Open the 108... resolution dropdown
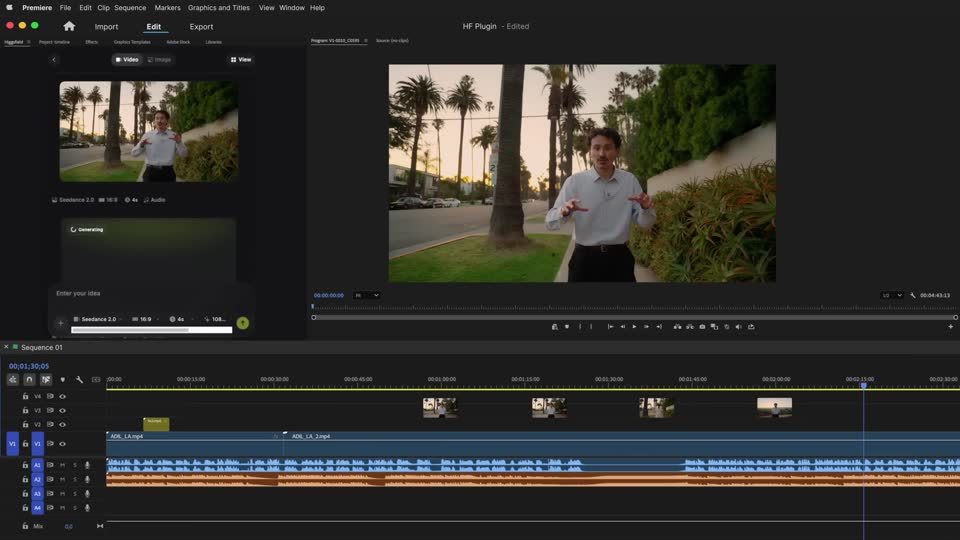Screen dimensions: 960x540 click(x=216, y=319)
